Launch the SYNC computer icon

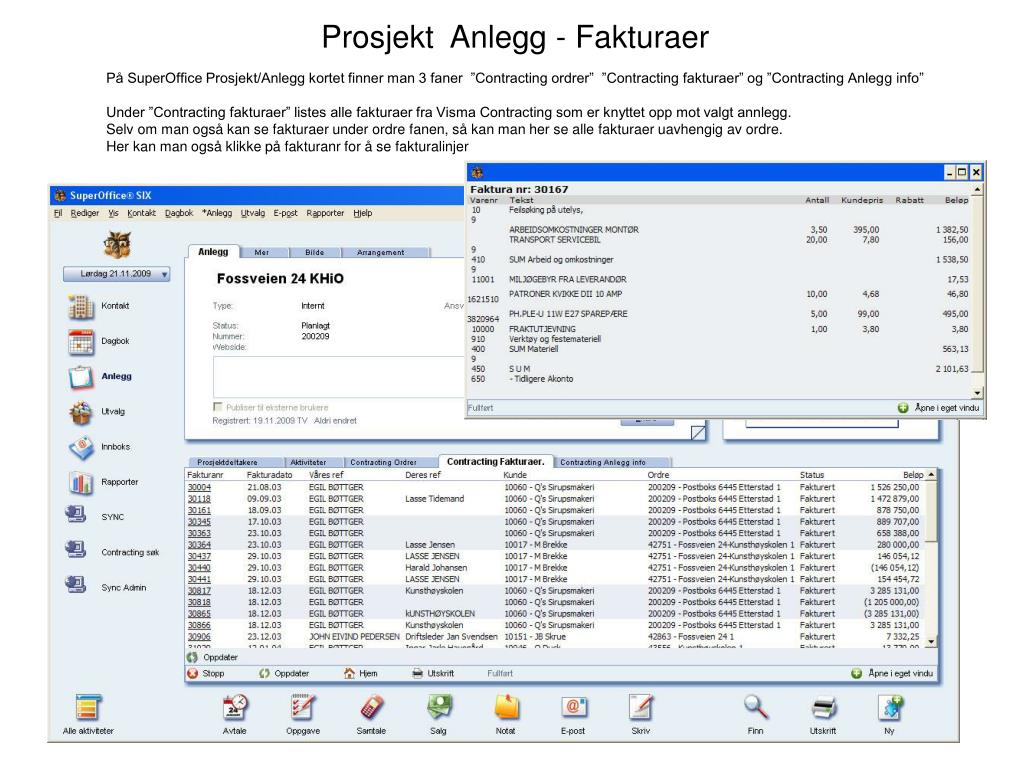click(76, 515)
